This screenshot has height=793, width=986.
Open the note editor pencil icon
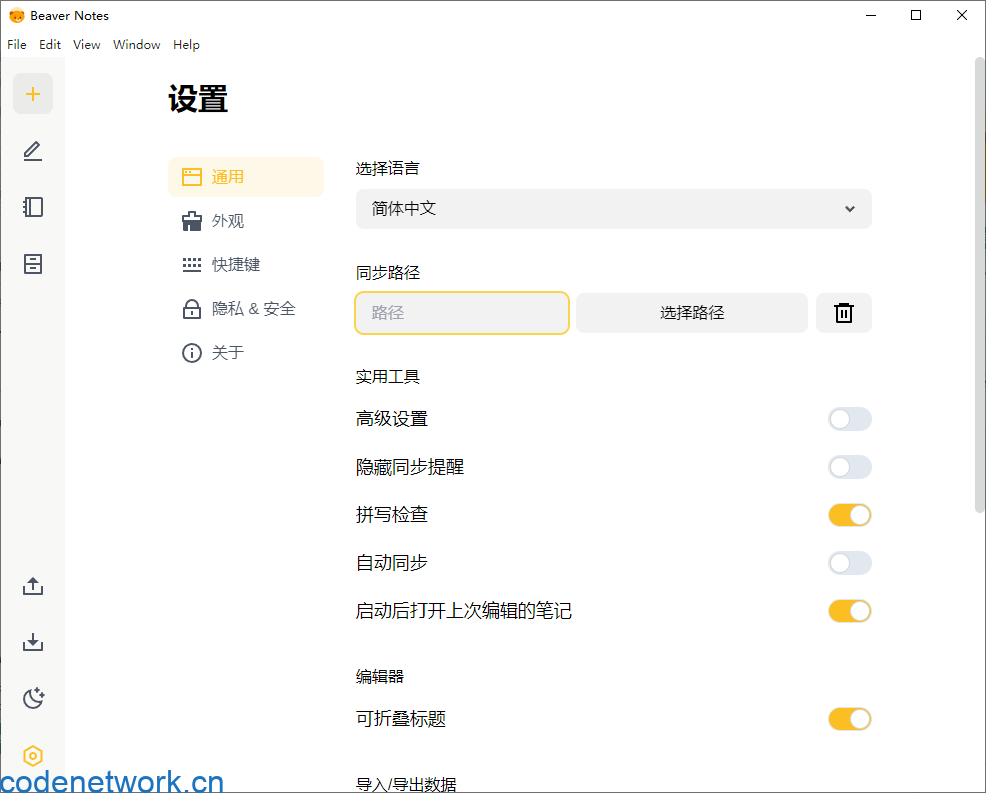33,151
